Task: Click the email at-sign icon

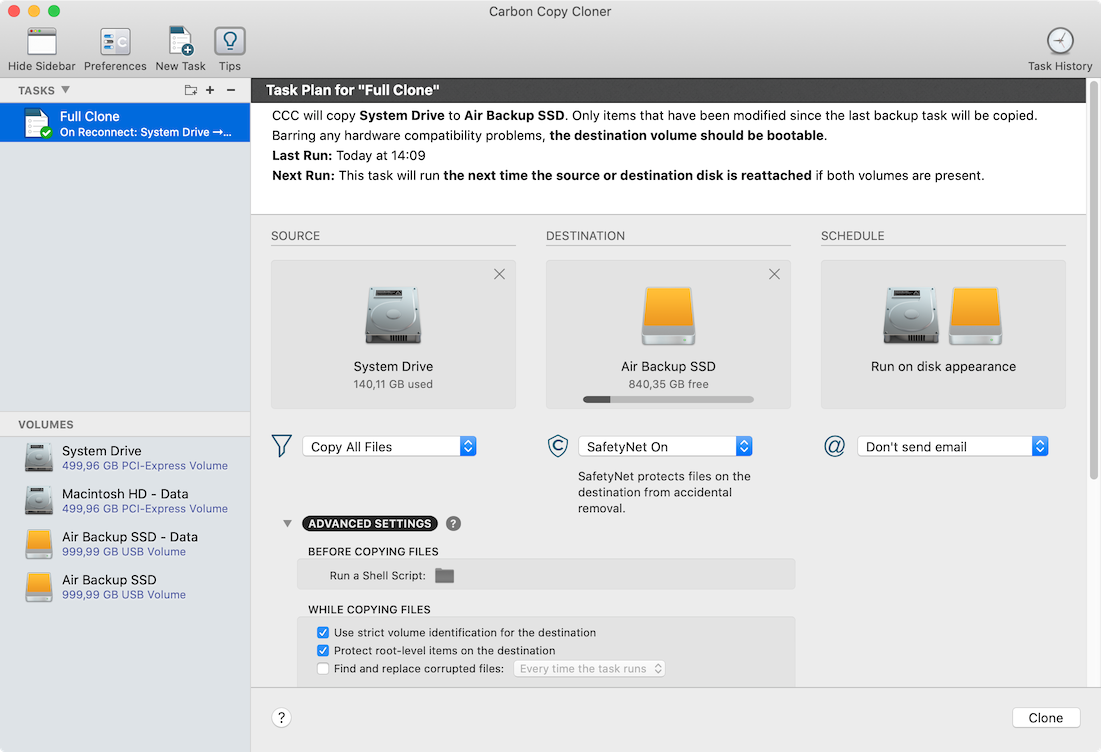Action: pos(834,446)
